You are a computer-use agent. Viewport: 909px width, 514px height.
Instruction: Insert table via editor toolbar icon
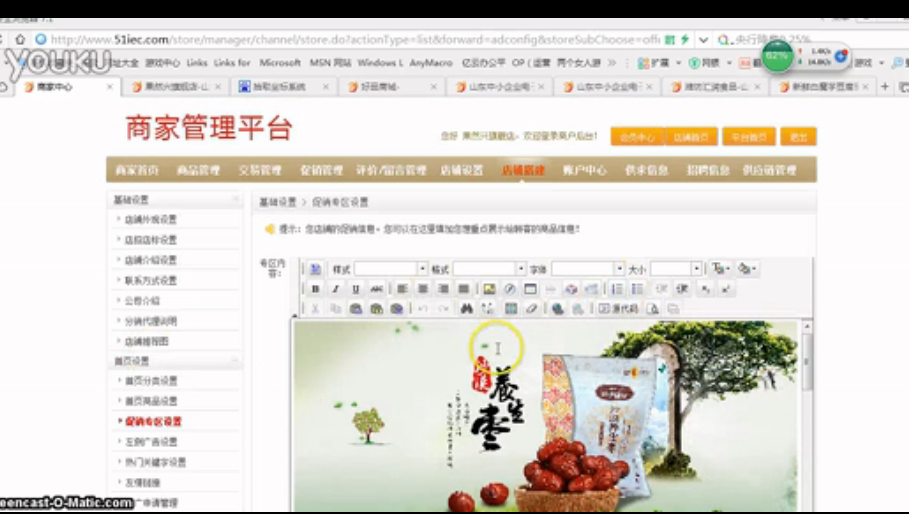tap(530, 289)
